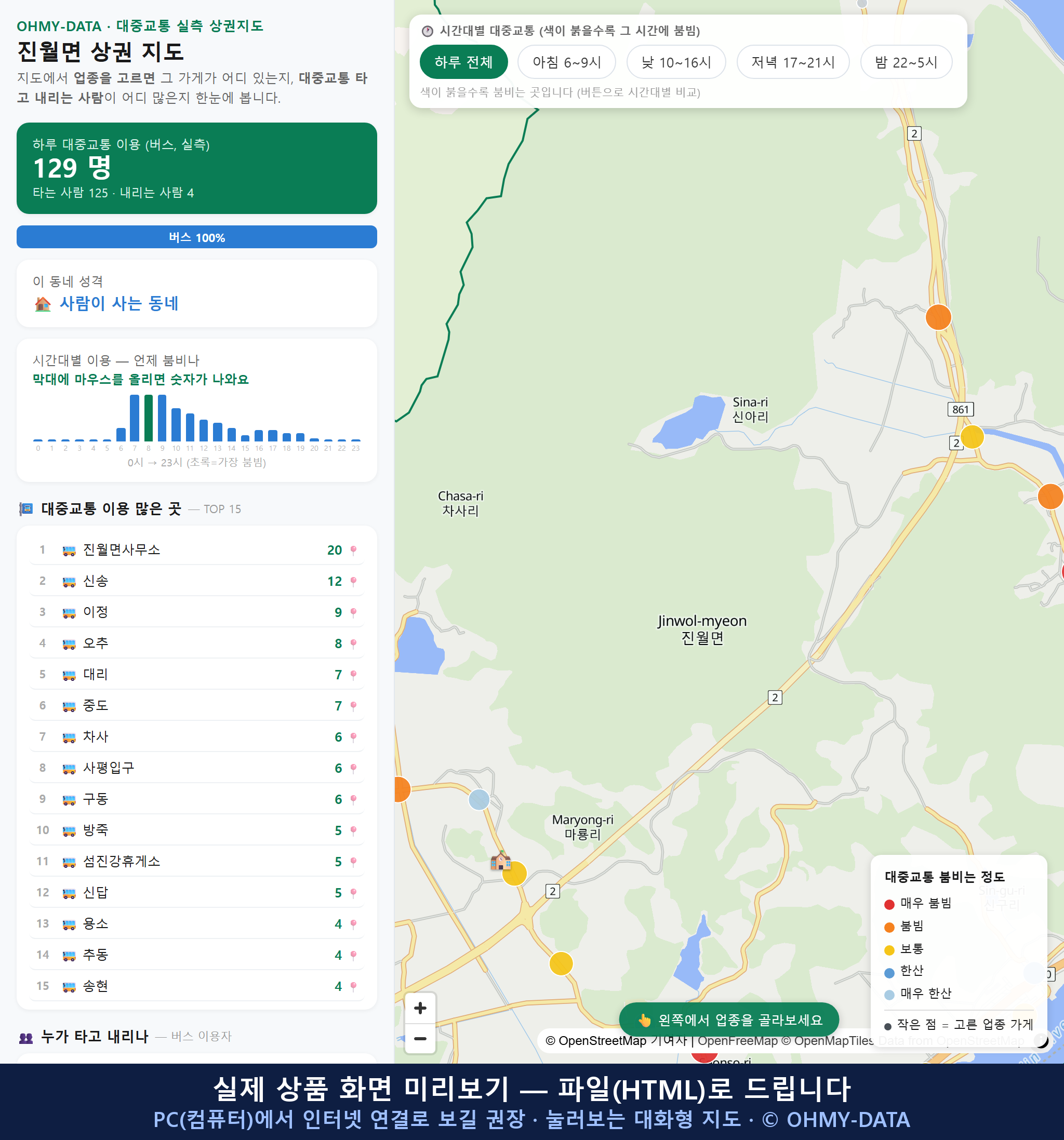Select the 밤 22~5시 time filter

[x=906, y=62]
